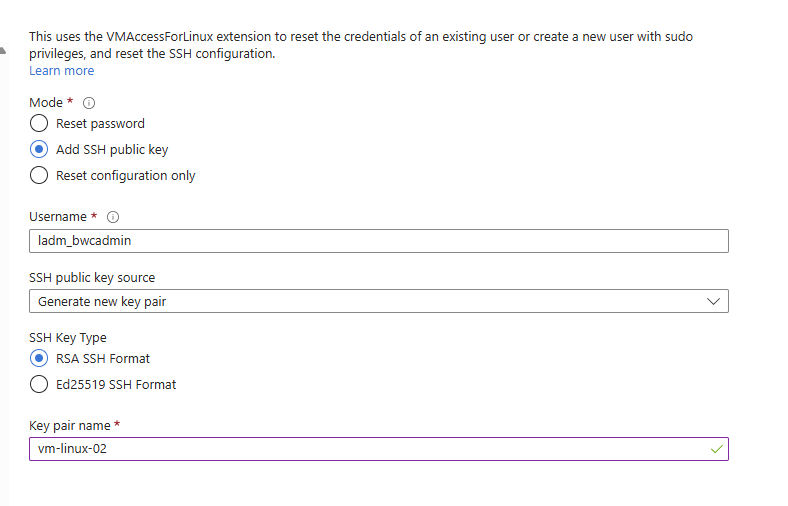
Task: Click the SSH Key Type heading
Action: (68, 338)
